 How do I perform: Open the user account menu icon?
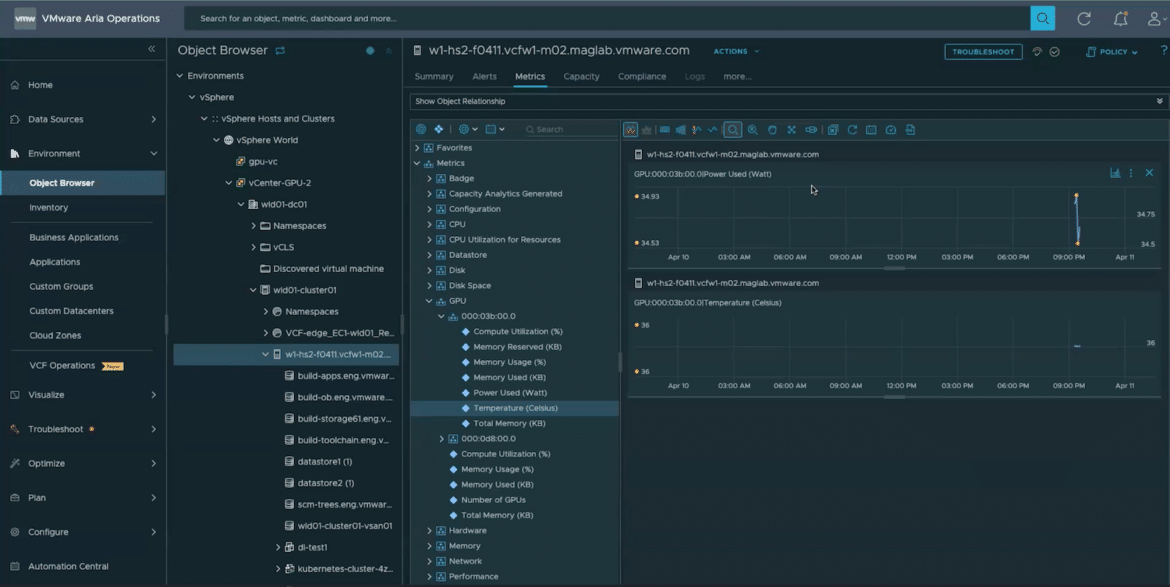(x=1156, y=19)
